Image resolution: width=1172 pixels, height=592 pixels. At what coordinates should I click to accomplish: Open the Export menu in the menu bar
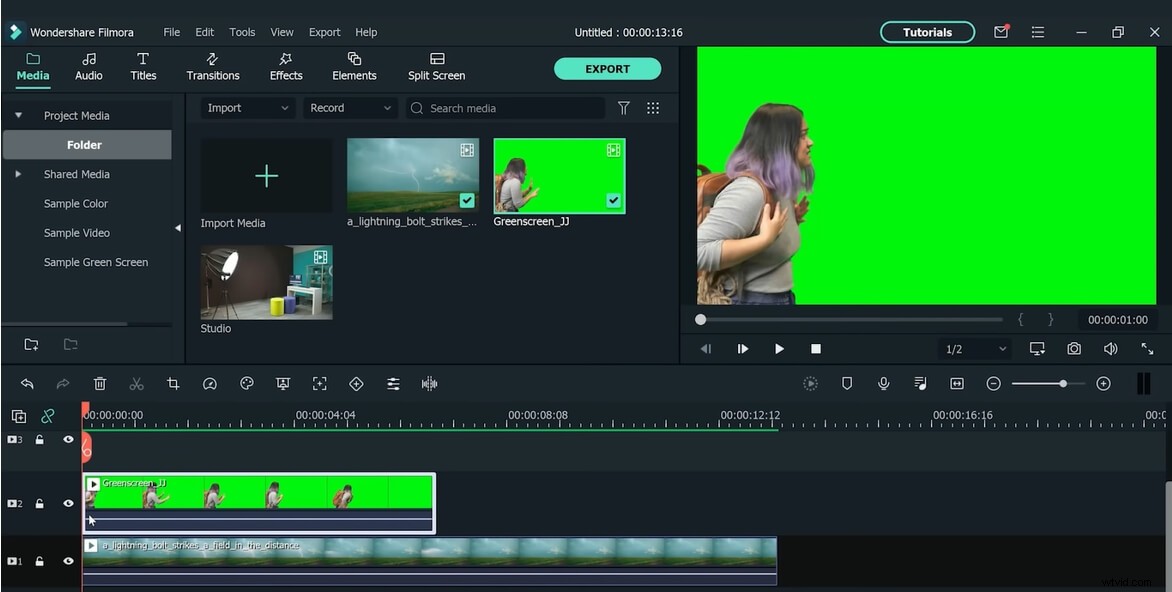pyautogui.click(x=324, y=32)
